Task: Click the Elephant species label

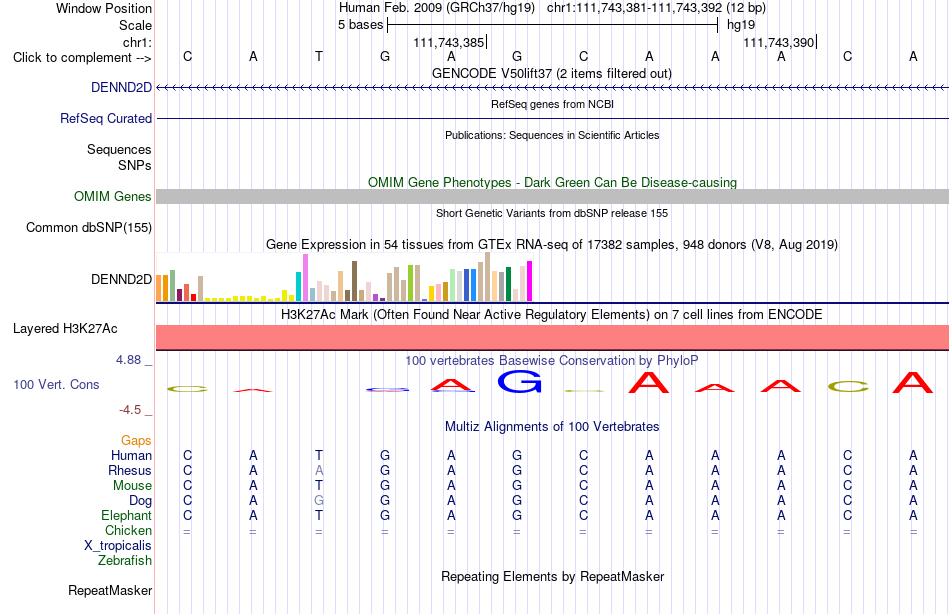Action: [127, 515]
